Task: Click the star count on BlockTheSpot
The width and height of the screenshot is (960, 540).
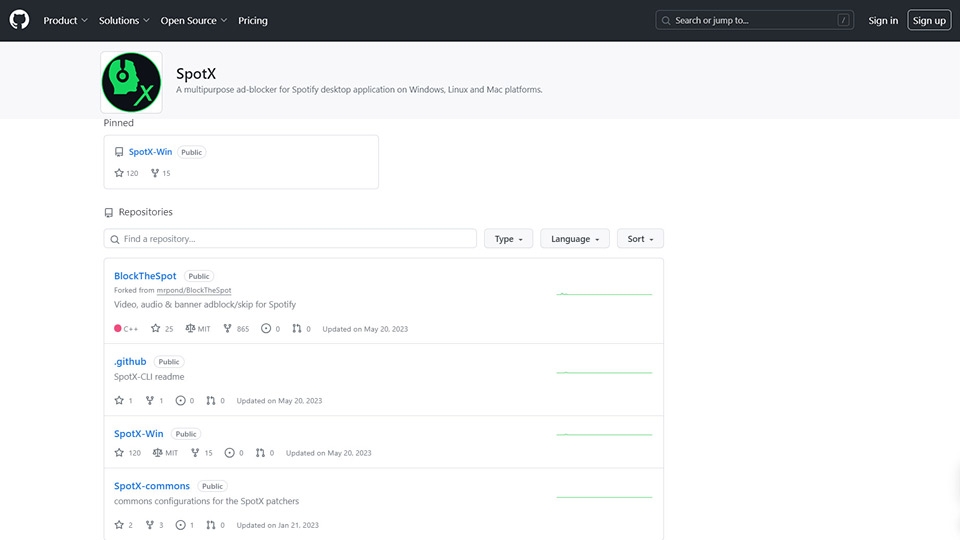Action: (162, 329)
